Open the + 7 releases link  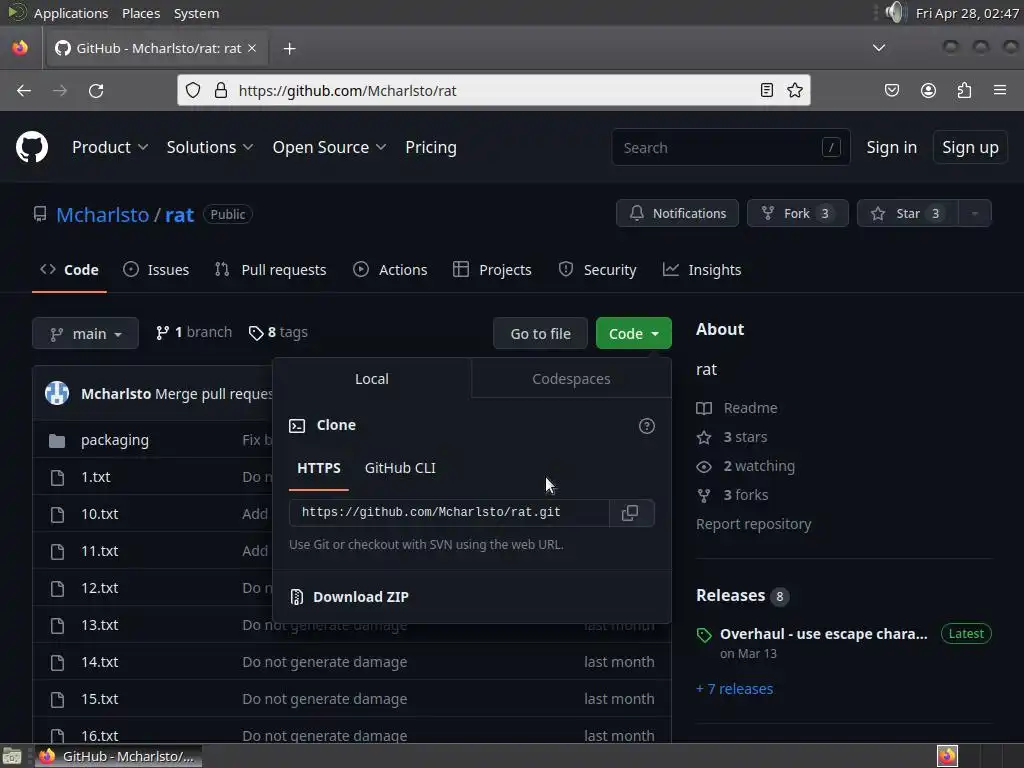(735, 689)
